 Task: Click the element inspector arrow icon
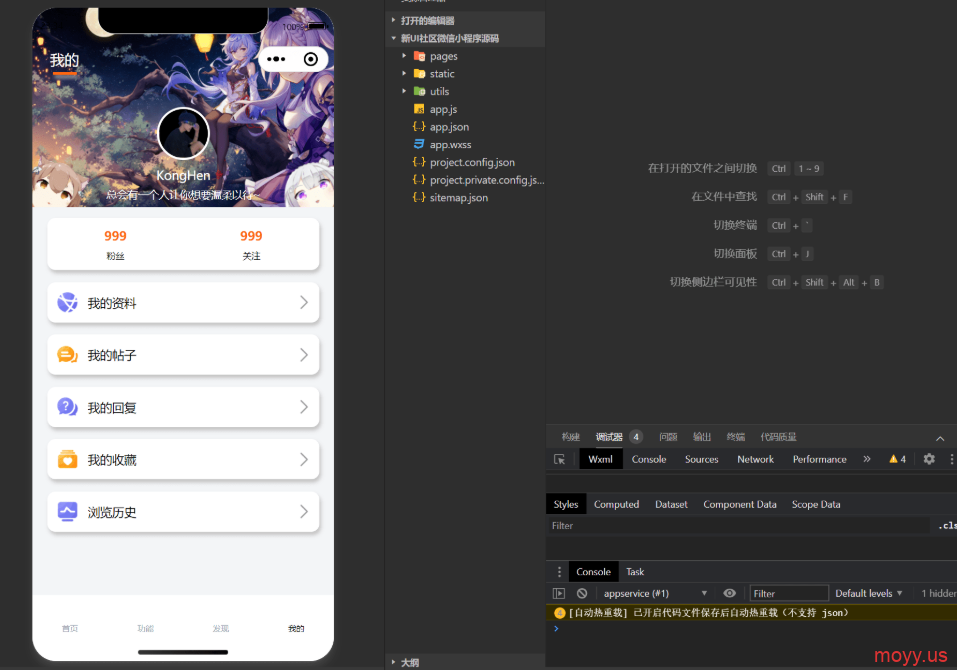[x=559, y=459]
